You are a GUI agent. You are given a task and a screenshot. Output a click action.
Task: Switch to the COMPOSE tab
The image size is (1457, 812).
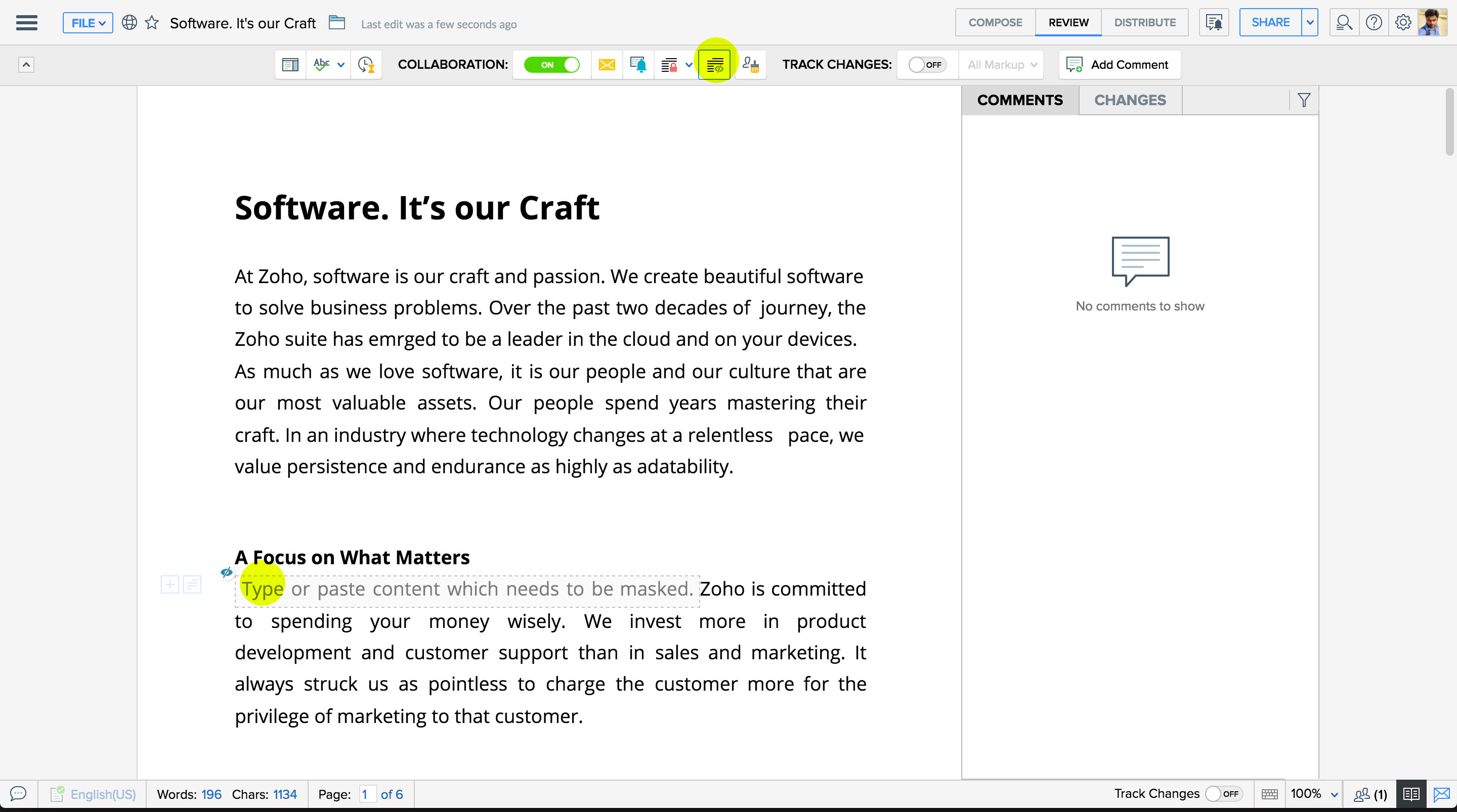pos(995,23)
